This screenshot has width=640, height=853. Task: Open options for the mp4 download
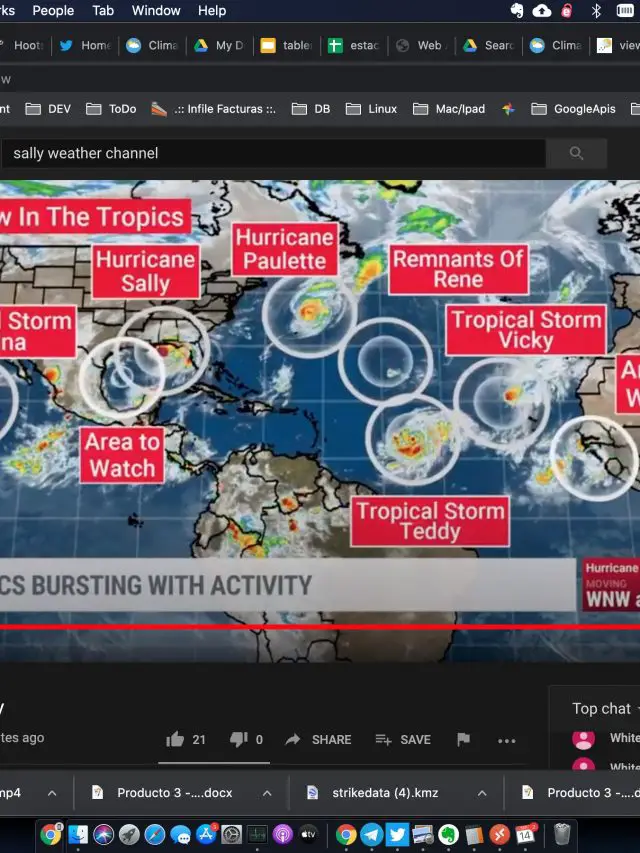(x=52, y=793)
